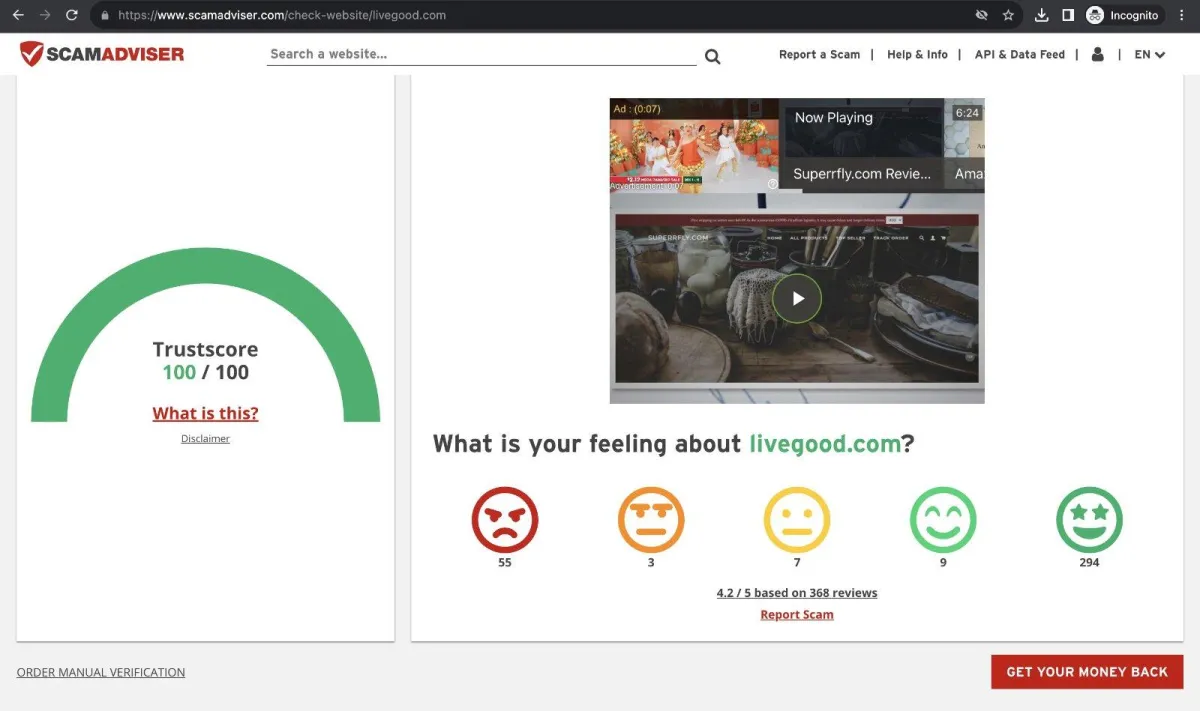The width and height of the screenshot is (1200, 711).
Task: Choose the orange annoyed face rating
Action: tap(651, 520)
